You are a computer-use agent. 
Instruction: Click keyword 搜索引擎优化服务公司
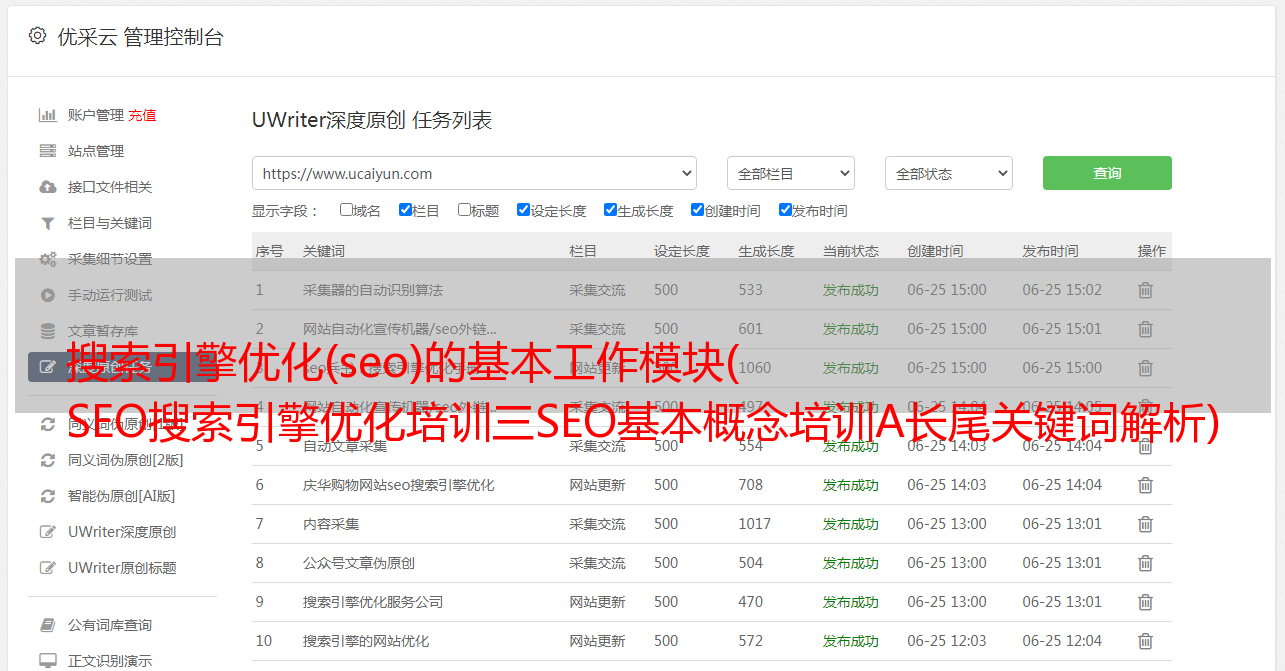pyautogui.click(x=373, y=602)
